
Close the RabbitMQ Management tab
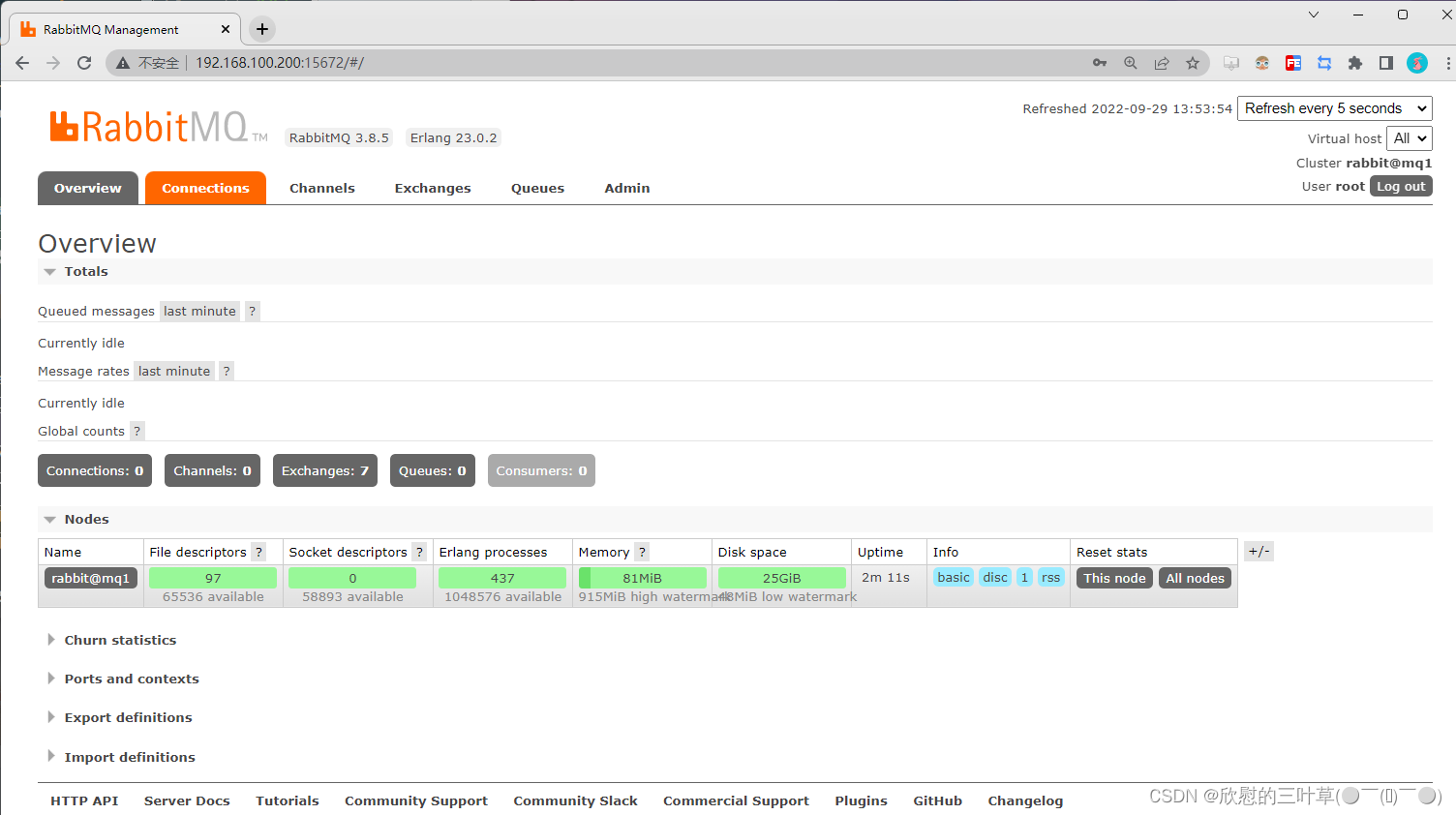[226, 29]
